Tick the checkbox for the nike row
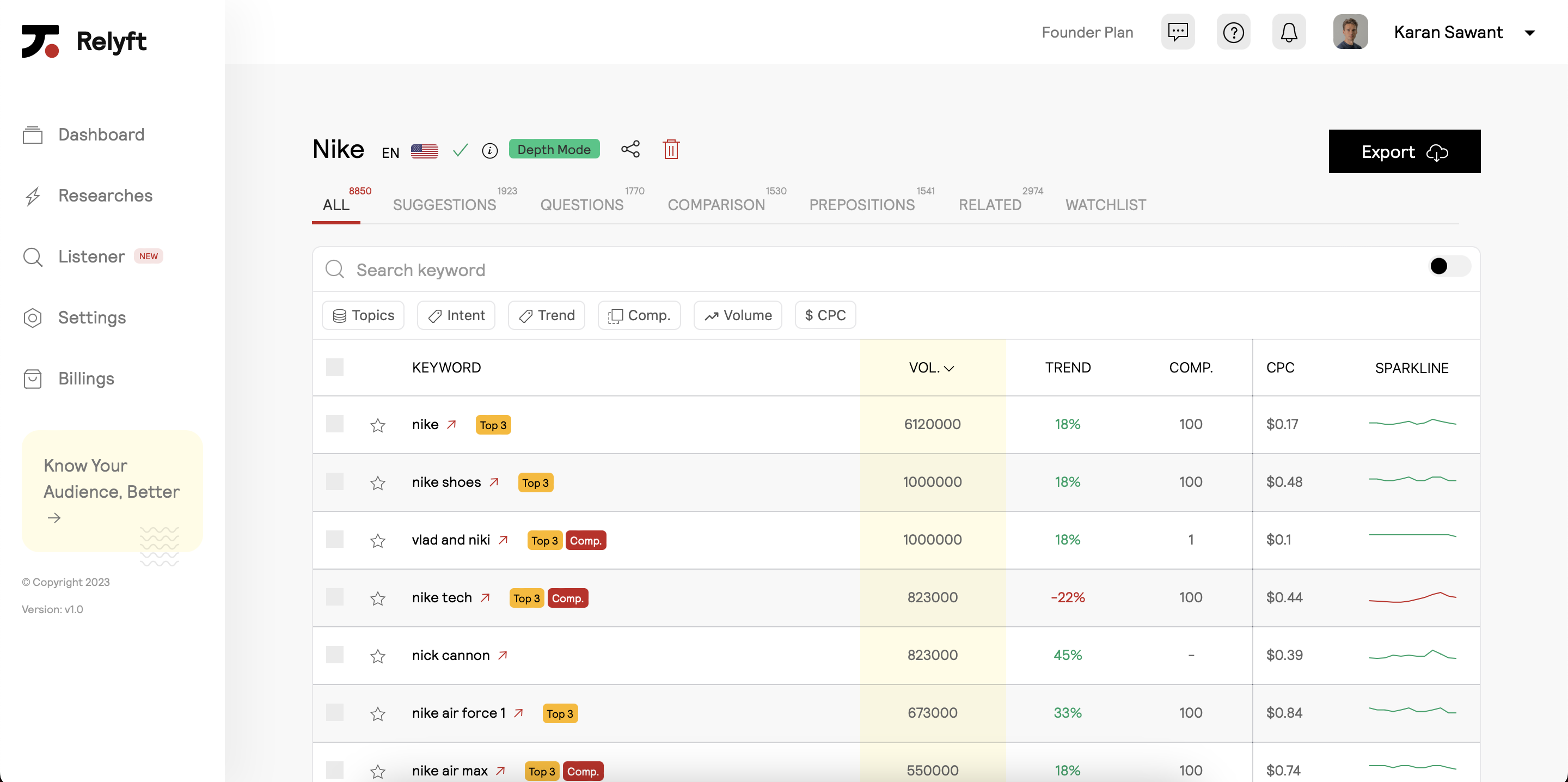 (x=334, y=423)
